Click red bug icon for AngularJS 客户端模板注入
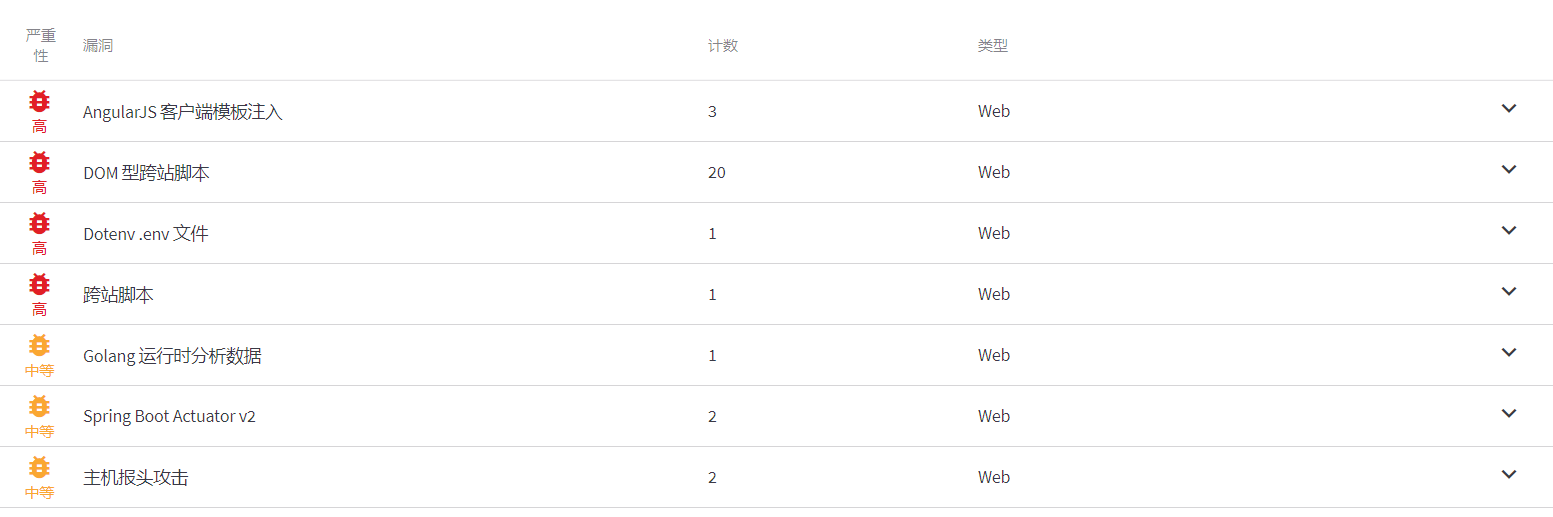The height and width of the screenshot is (517, 1553). [39, 101]
